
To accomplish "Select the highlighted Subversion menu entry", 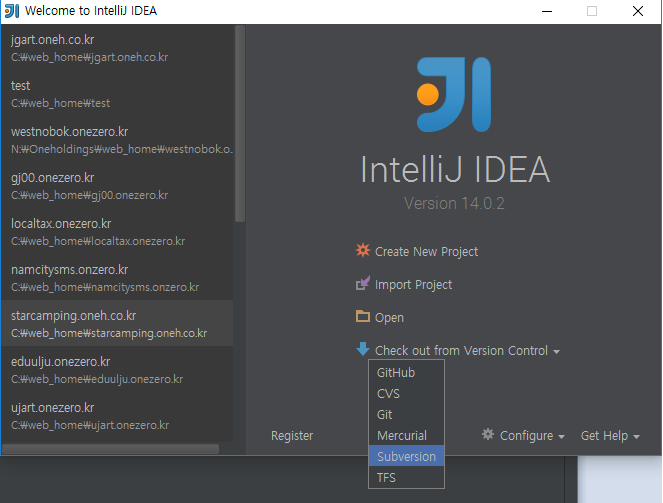I will coord(406,456).
